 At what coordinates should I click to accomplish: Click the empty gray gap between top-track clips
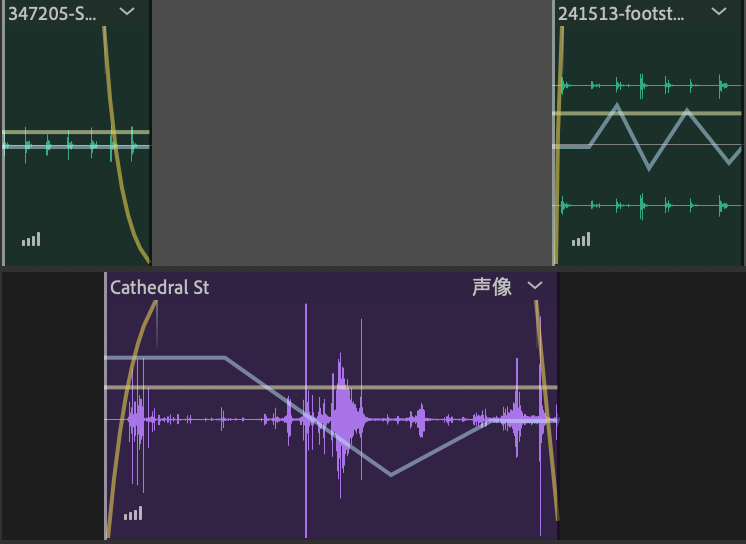coord(352,132)
